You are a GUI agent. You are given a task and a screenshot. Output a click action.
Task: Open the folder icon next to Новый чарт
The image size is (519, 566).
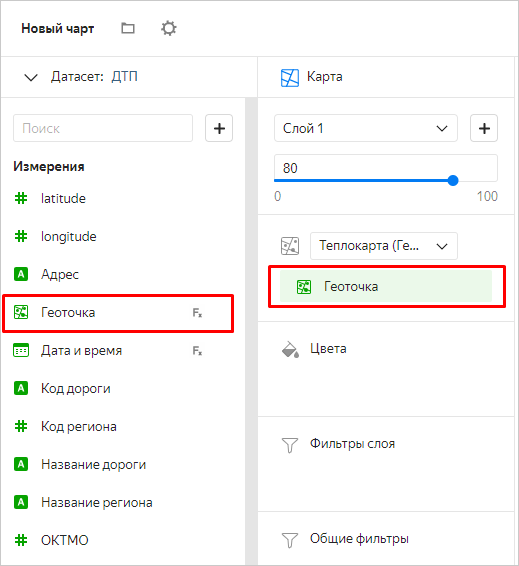(x=128, y=28)
